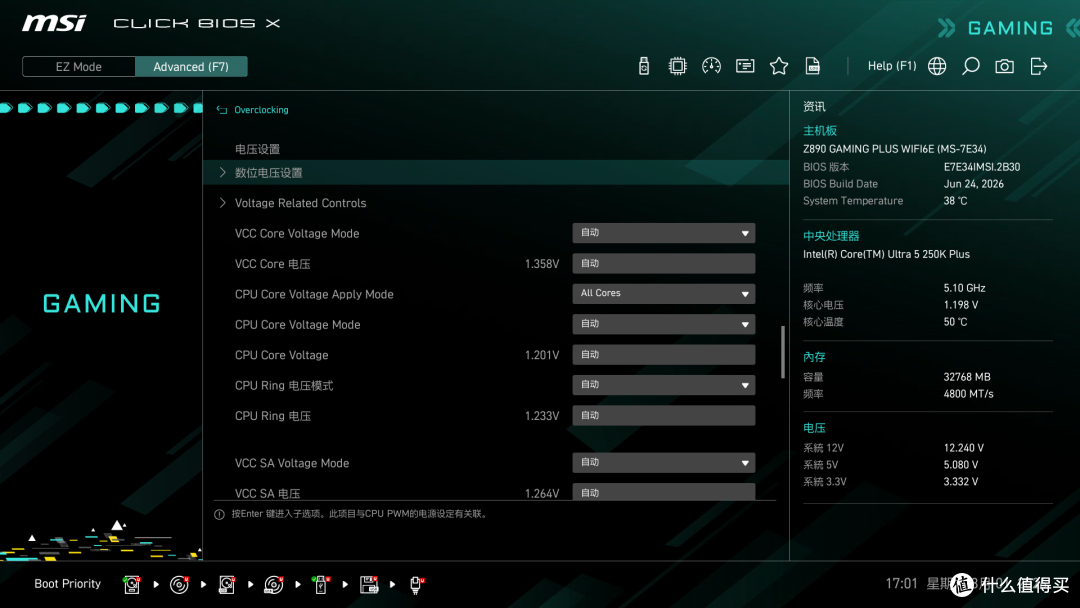This screenshot has width=1080, height=608.
Task: Click the card-style profile icon in toolbar
Action: pos(745,66)
